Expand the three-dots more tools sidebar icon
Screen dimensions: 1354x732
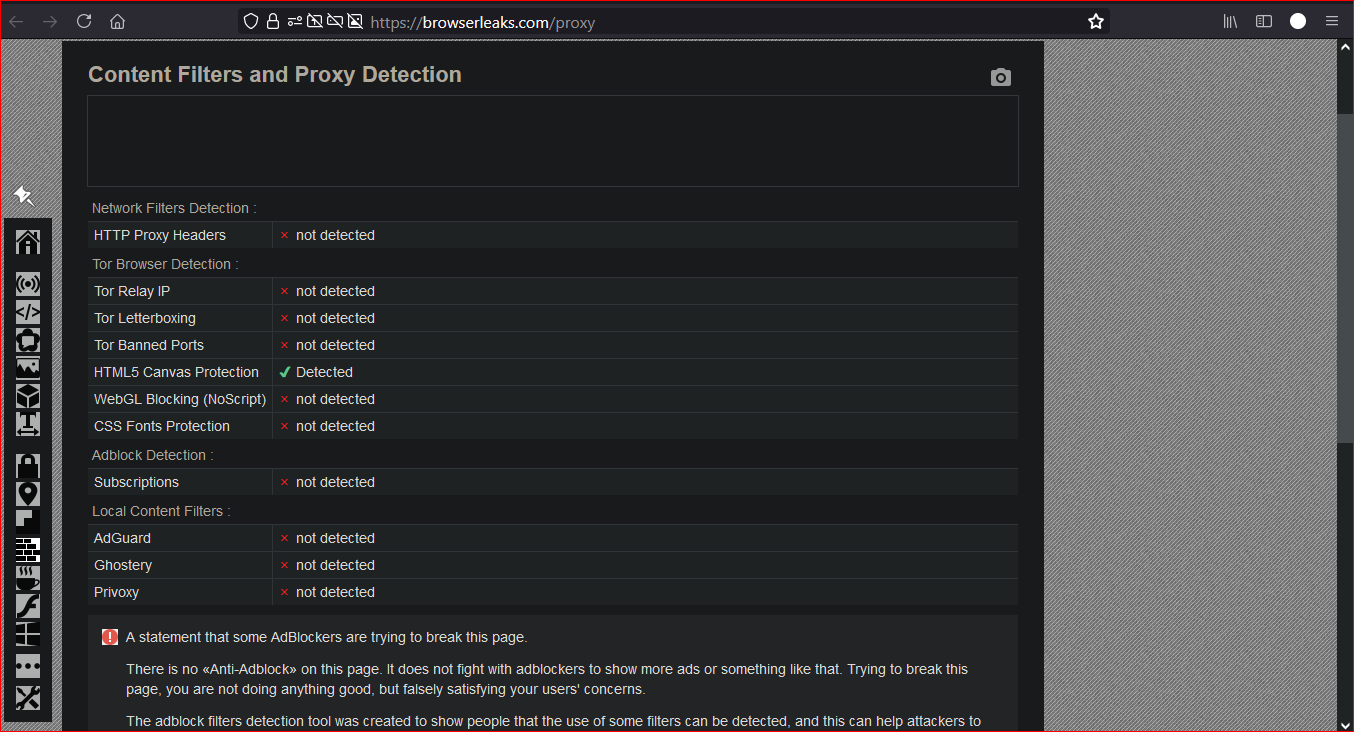point(28,665)
